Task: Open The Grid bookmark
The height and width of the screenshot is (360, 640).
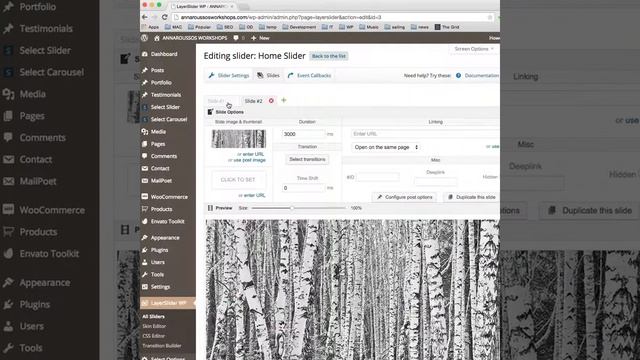Action: point(447,27)
